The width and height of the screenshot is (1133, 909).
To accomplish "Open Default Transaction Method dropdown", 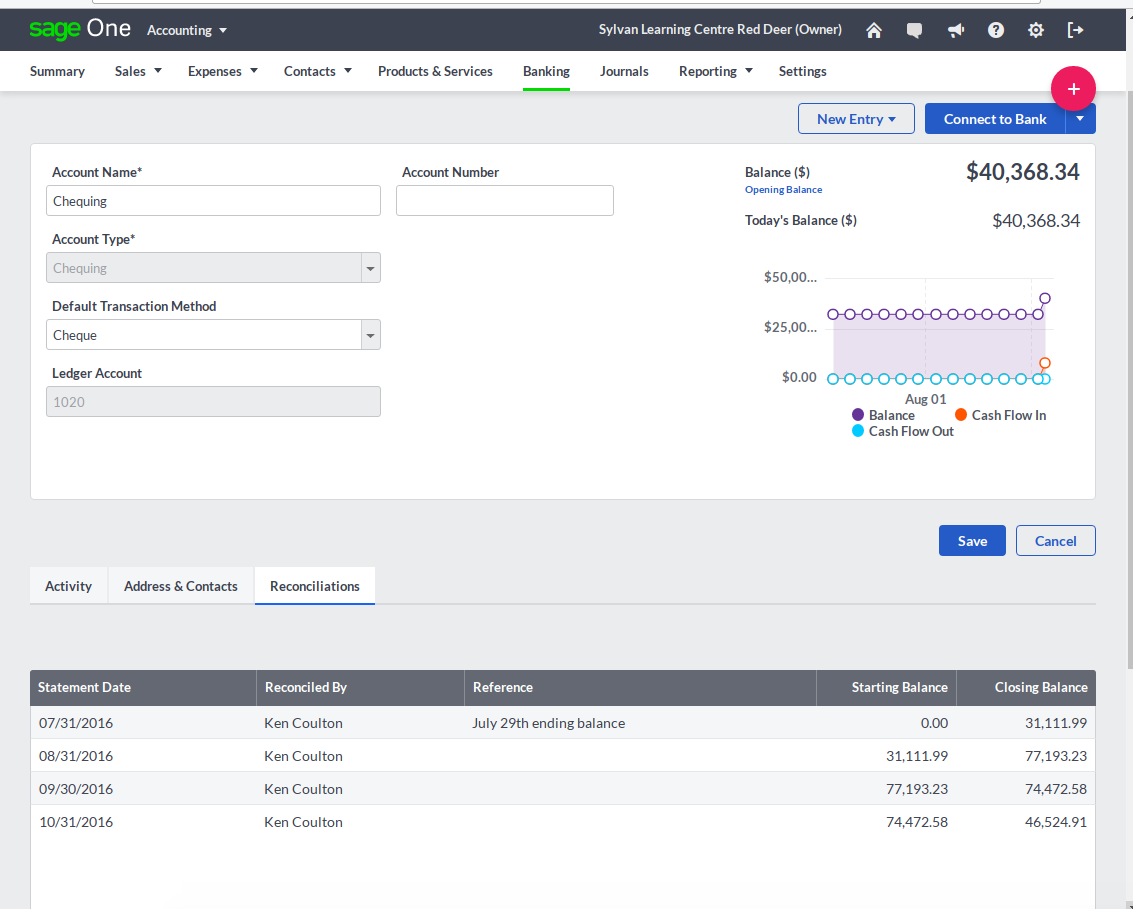I will [x=371, y=335].
